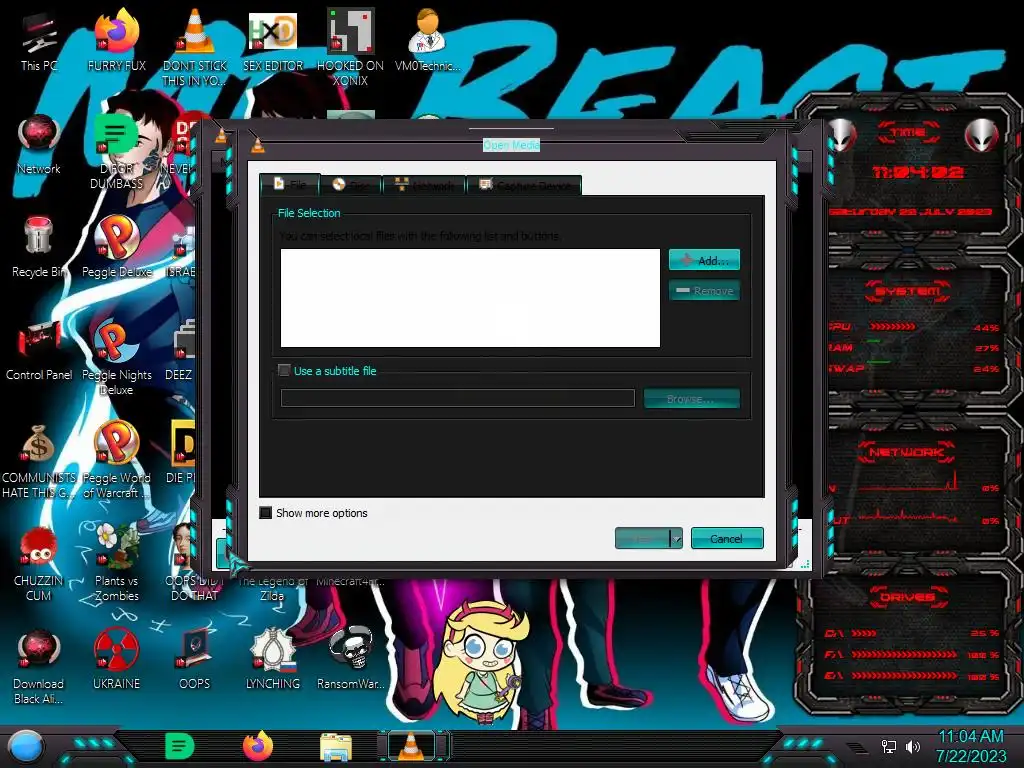Select the File tab in Open Media

(x=290, y=185)
